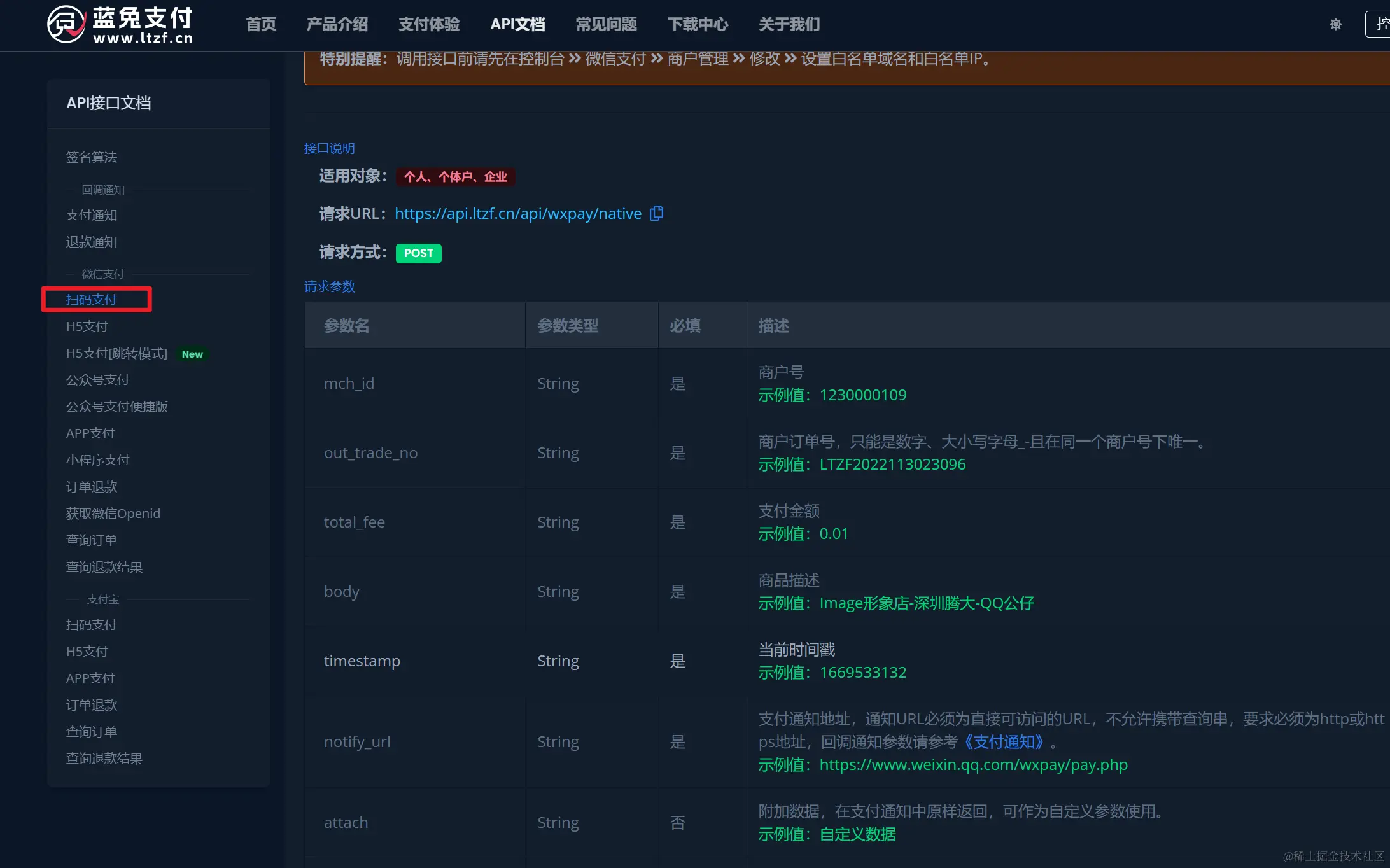Open the 产品介绍 page
The image size is (1390, 868).
coord(337,24)
